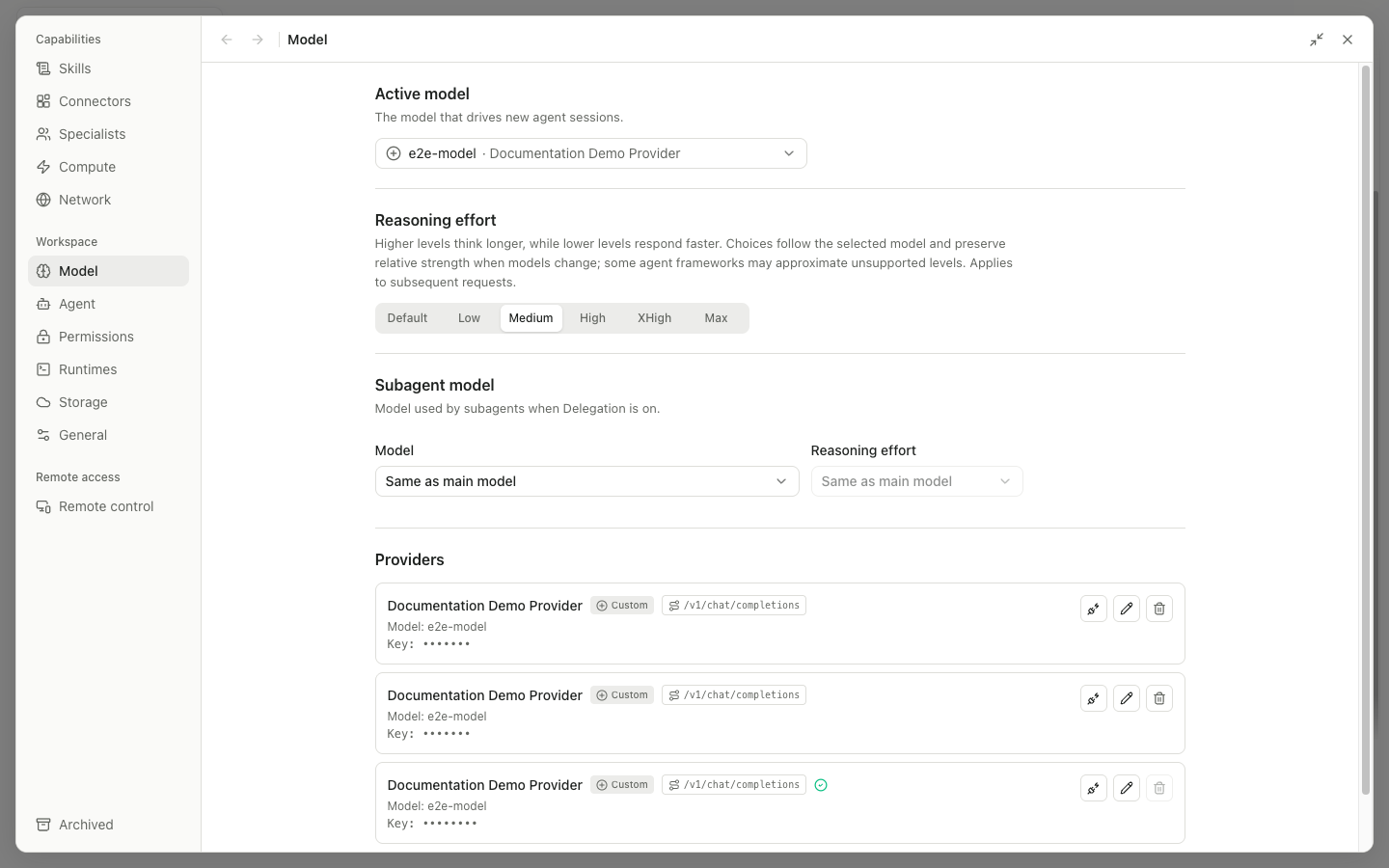
Task: Click the pencil icon of third provider
Action: [x=1126, y=788]
